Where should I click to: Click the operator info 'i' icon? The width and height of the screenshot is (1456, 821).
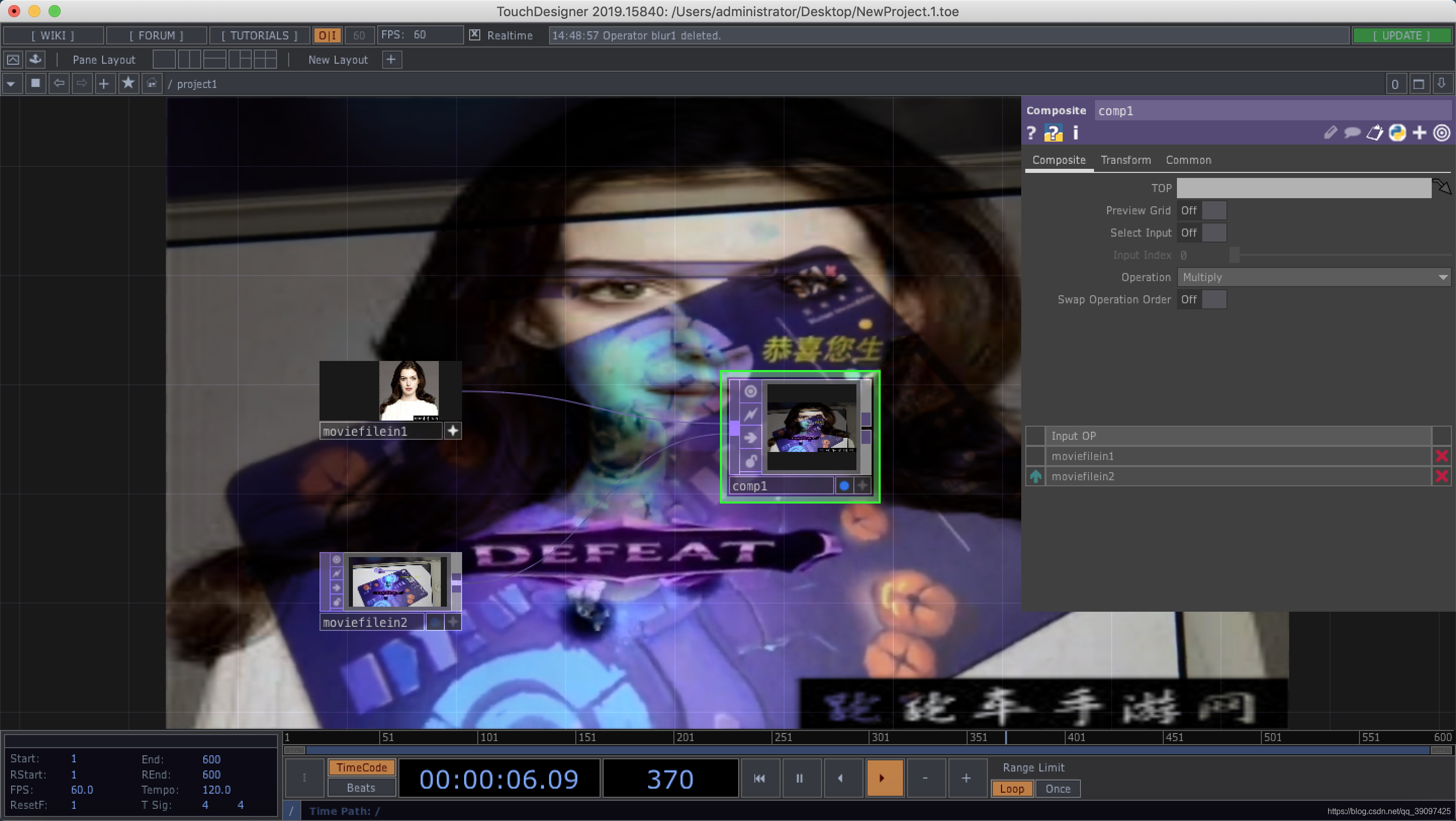pyautogui.click(x=1076, y=133)
